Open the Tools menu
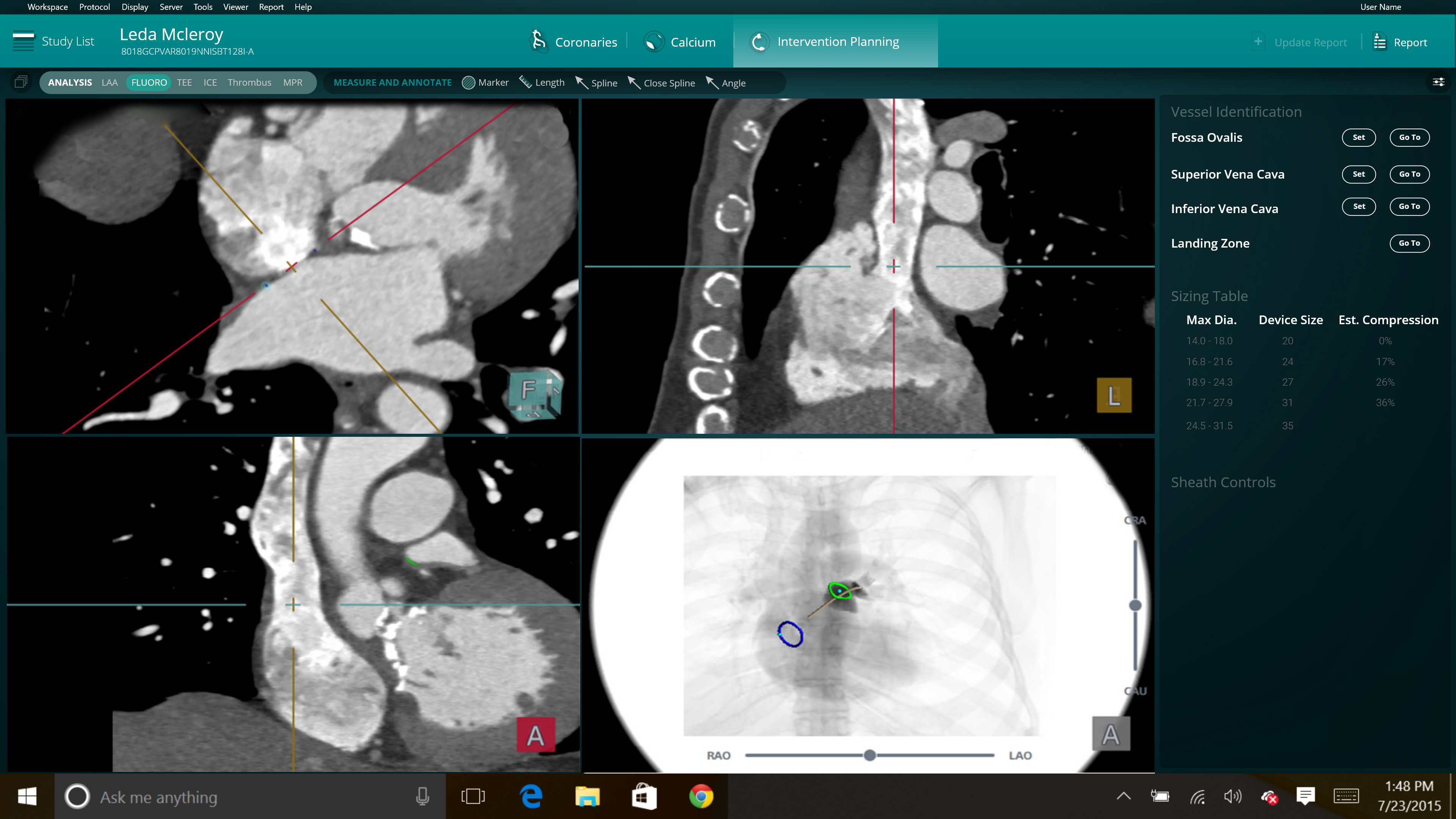Screen dimensions: 1456x819 pos(203,7)
